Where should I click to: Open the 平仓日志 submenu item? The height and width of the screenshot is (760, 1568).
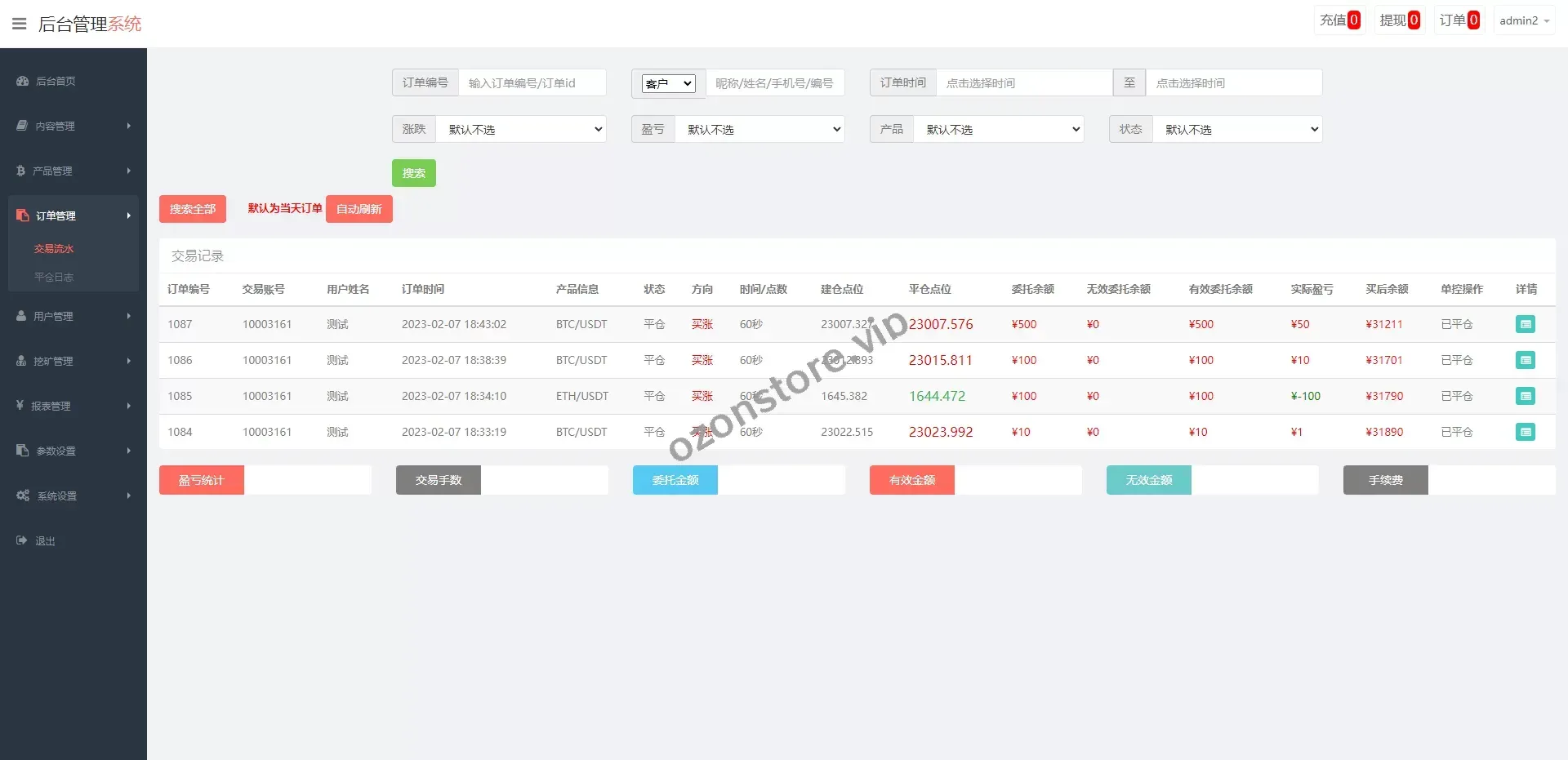pos(54,277)
